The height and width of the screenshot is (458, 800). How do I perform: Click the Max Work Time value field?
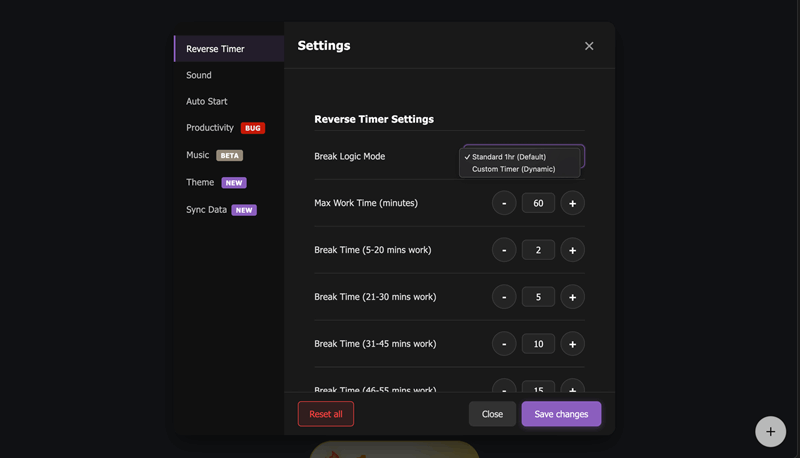pyautogui.click(x=538, y=203)
